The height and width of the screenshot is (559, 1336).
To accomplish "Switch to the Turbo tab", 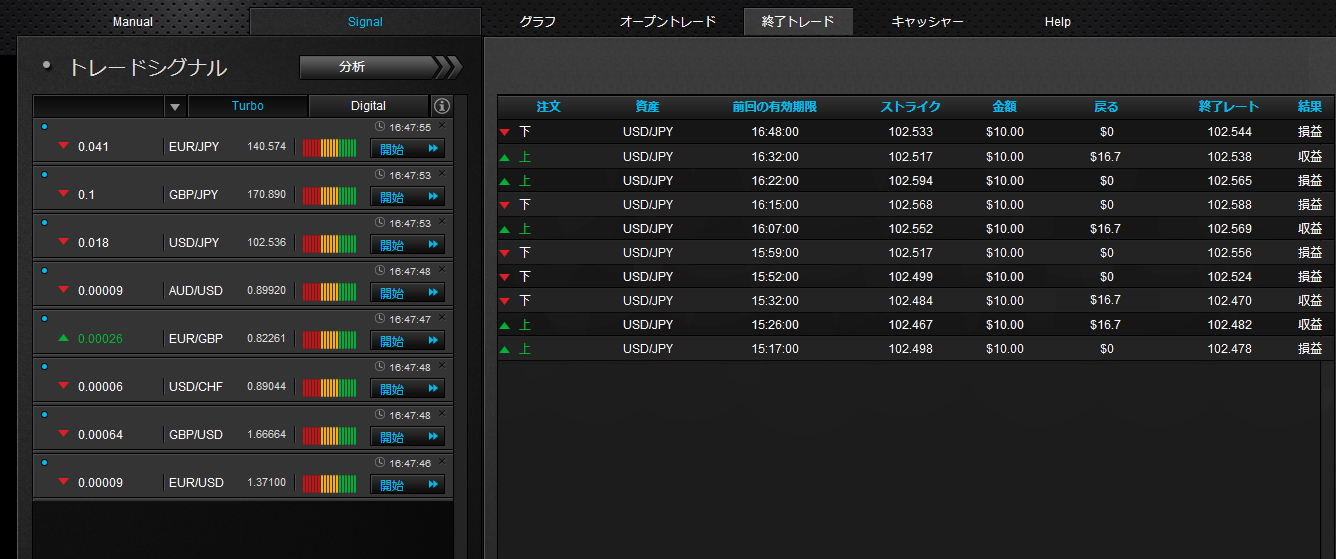I will (248, 106).
